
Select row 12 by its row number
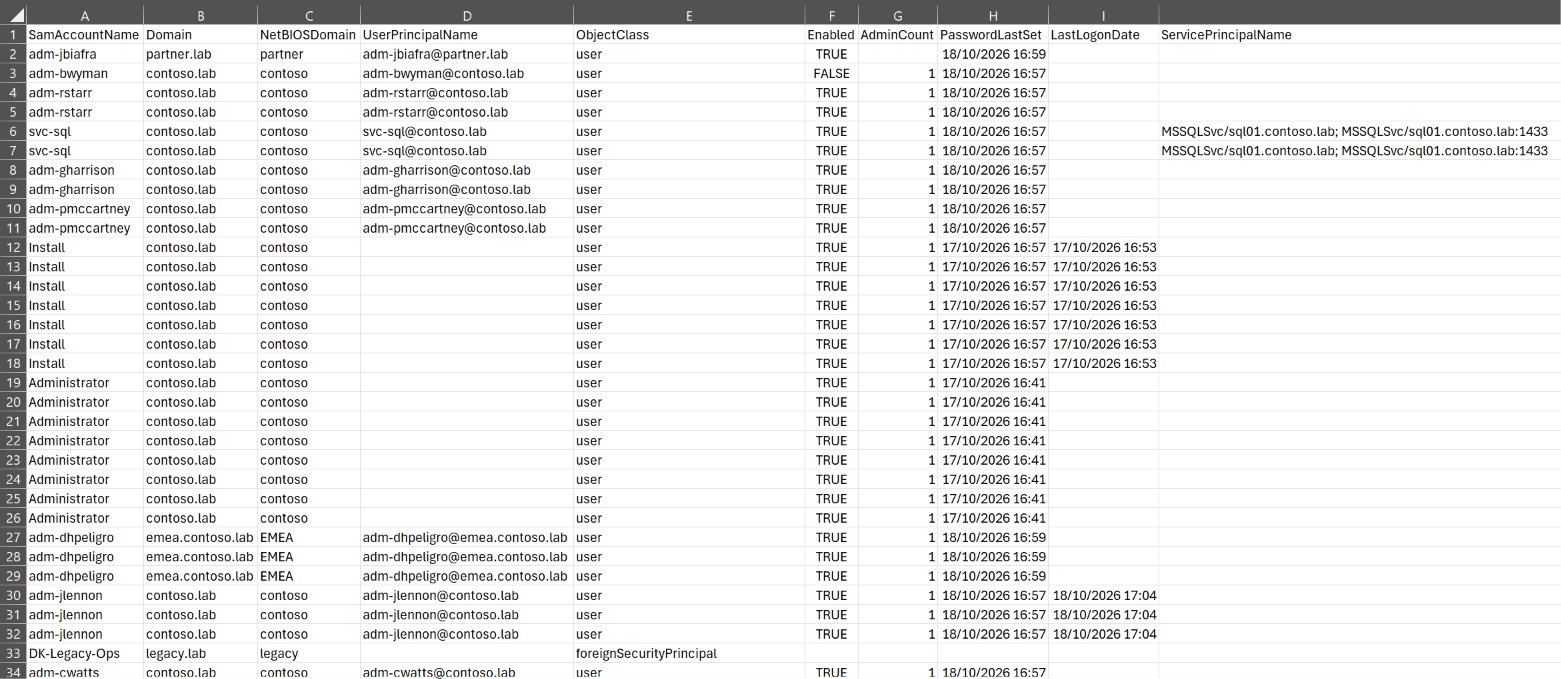click(x=13, y=247)
